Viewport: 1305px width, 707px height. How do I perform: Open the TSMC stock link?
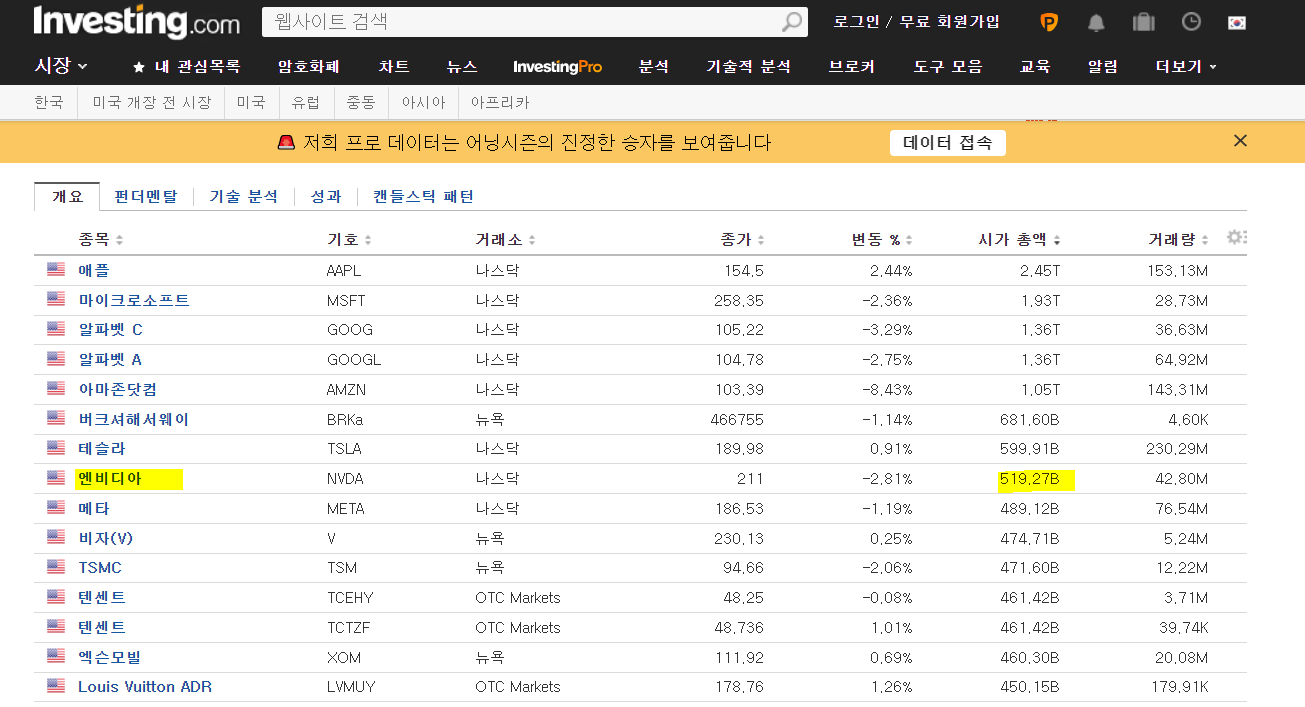pos(100,567)
